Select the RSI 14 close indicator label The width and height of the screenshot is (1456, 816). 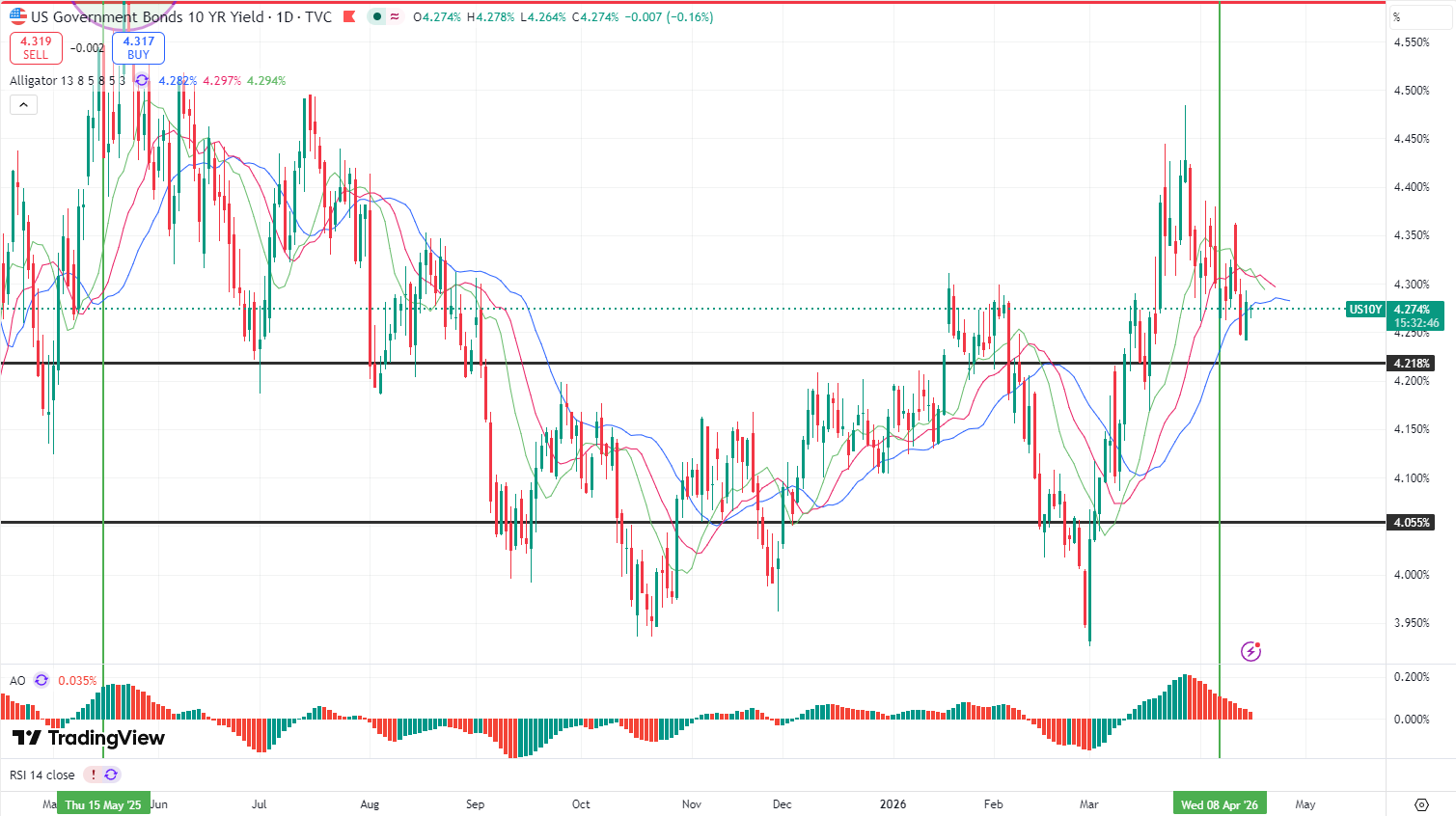pyautogui.click(x=42, y=775)
